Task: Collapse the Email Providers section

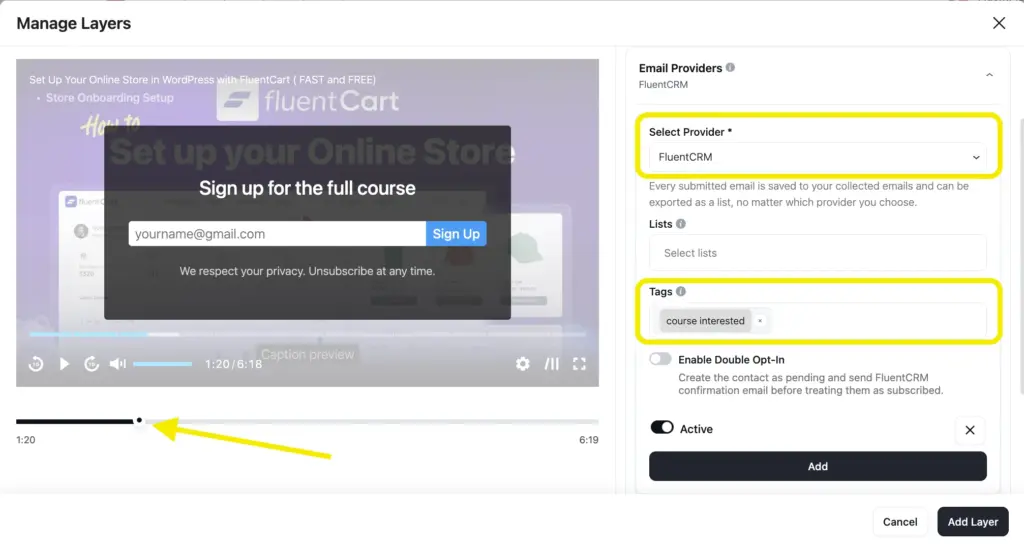Action: point(989,75)
